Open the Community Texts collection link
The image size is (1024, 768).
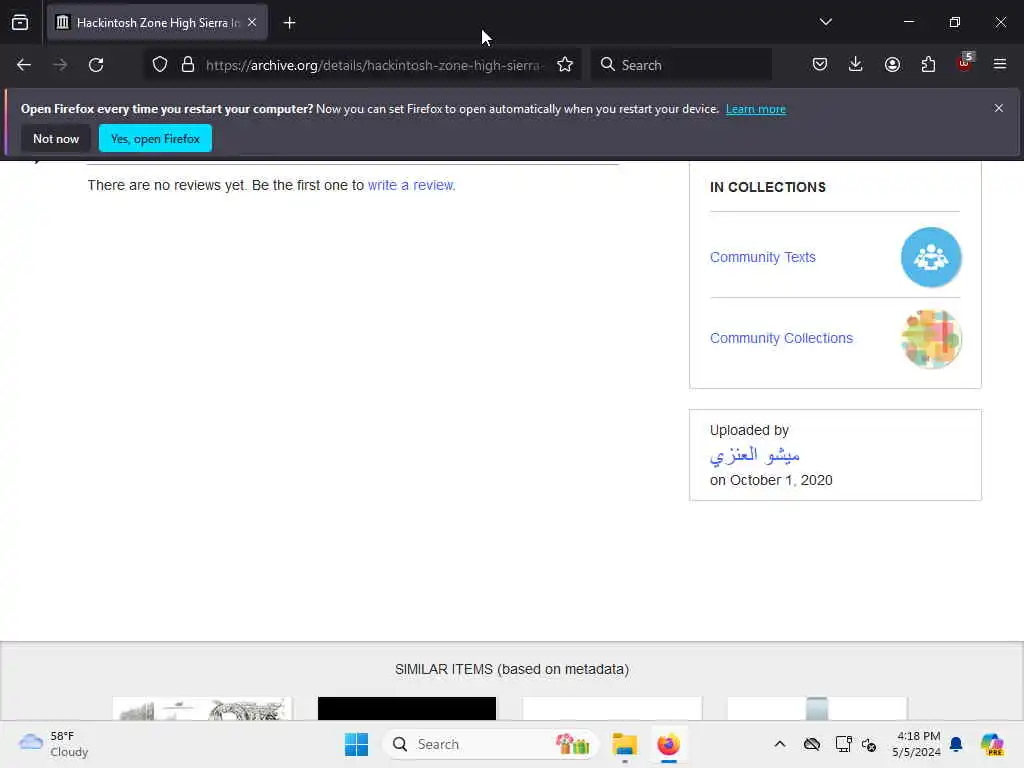tap(762, 257)
